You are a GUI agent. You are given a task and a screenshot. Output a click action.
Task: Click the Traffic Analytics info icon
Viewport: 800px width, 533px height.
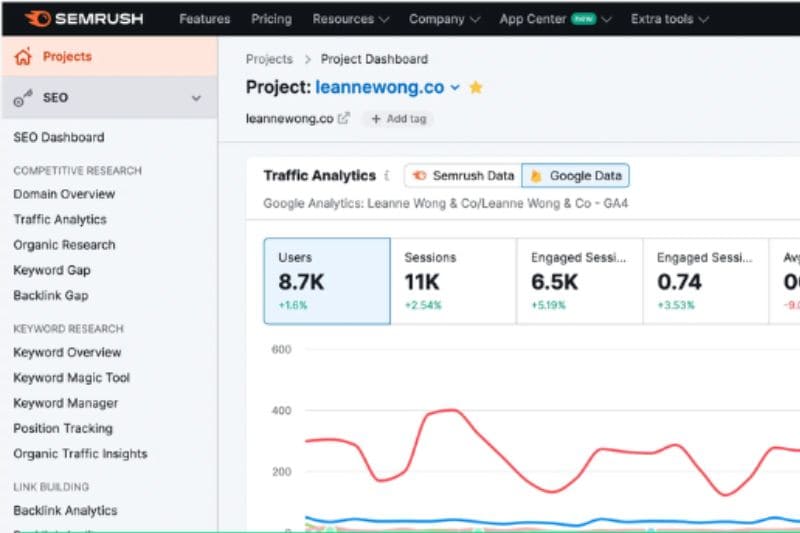tap(387, 175)
